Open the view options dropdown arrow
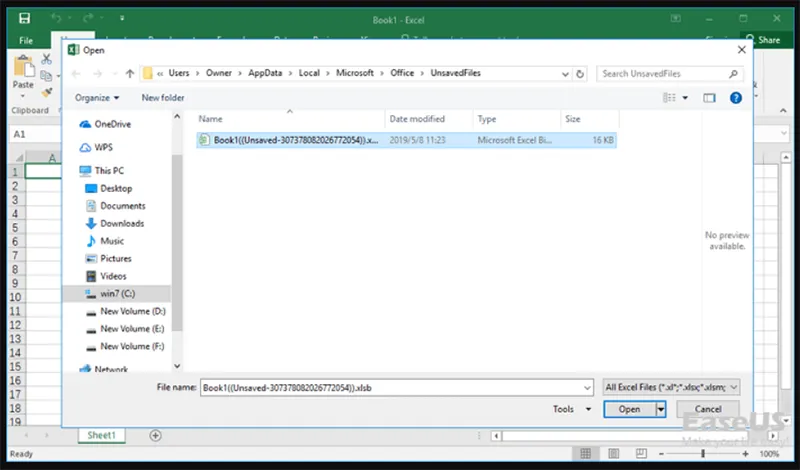 click(685, 98)
